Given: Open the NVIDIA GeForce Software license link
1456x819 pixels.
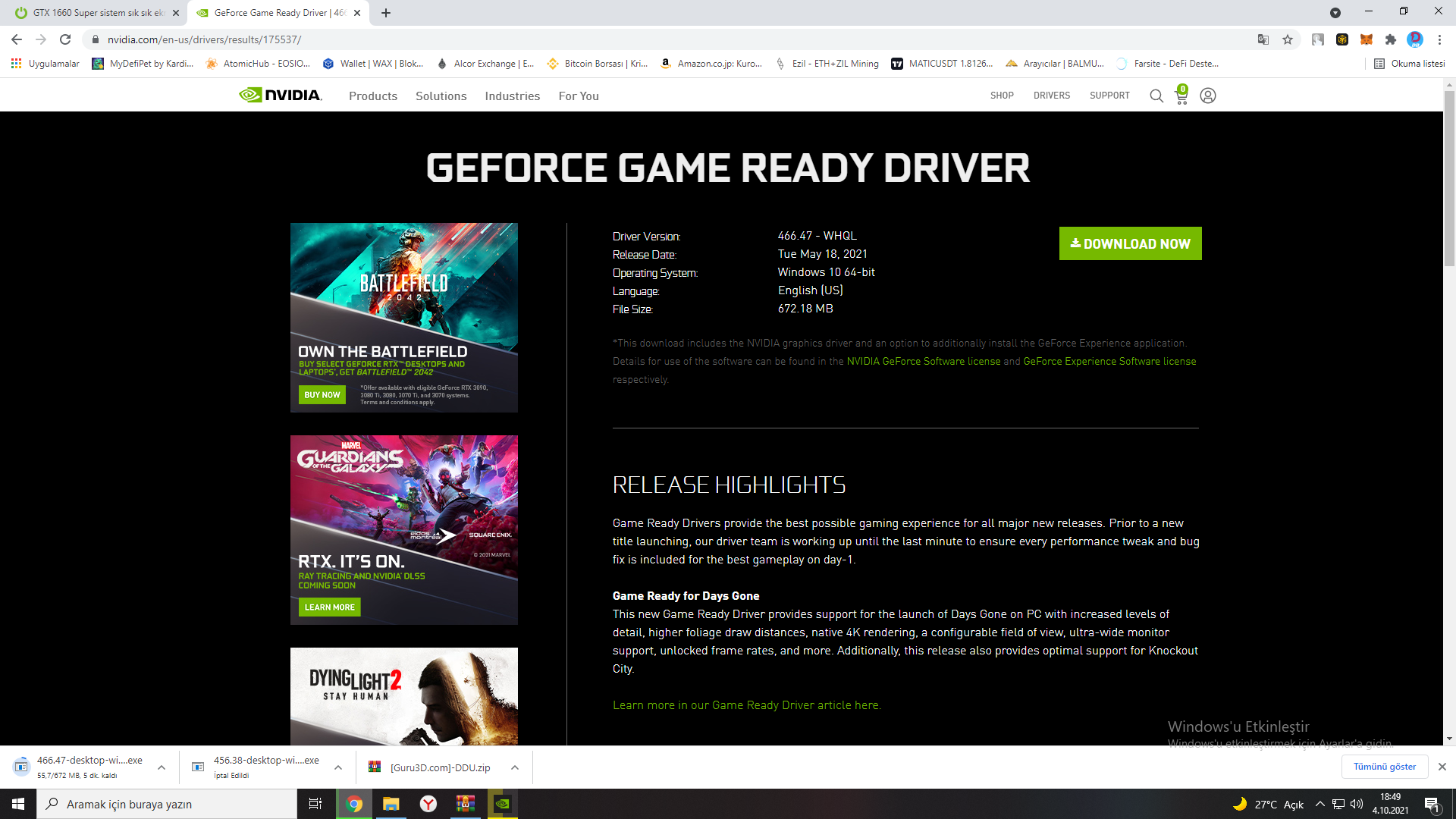Looking at the screenshot, I should pyautogui.click(x=923, y=362).
